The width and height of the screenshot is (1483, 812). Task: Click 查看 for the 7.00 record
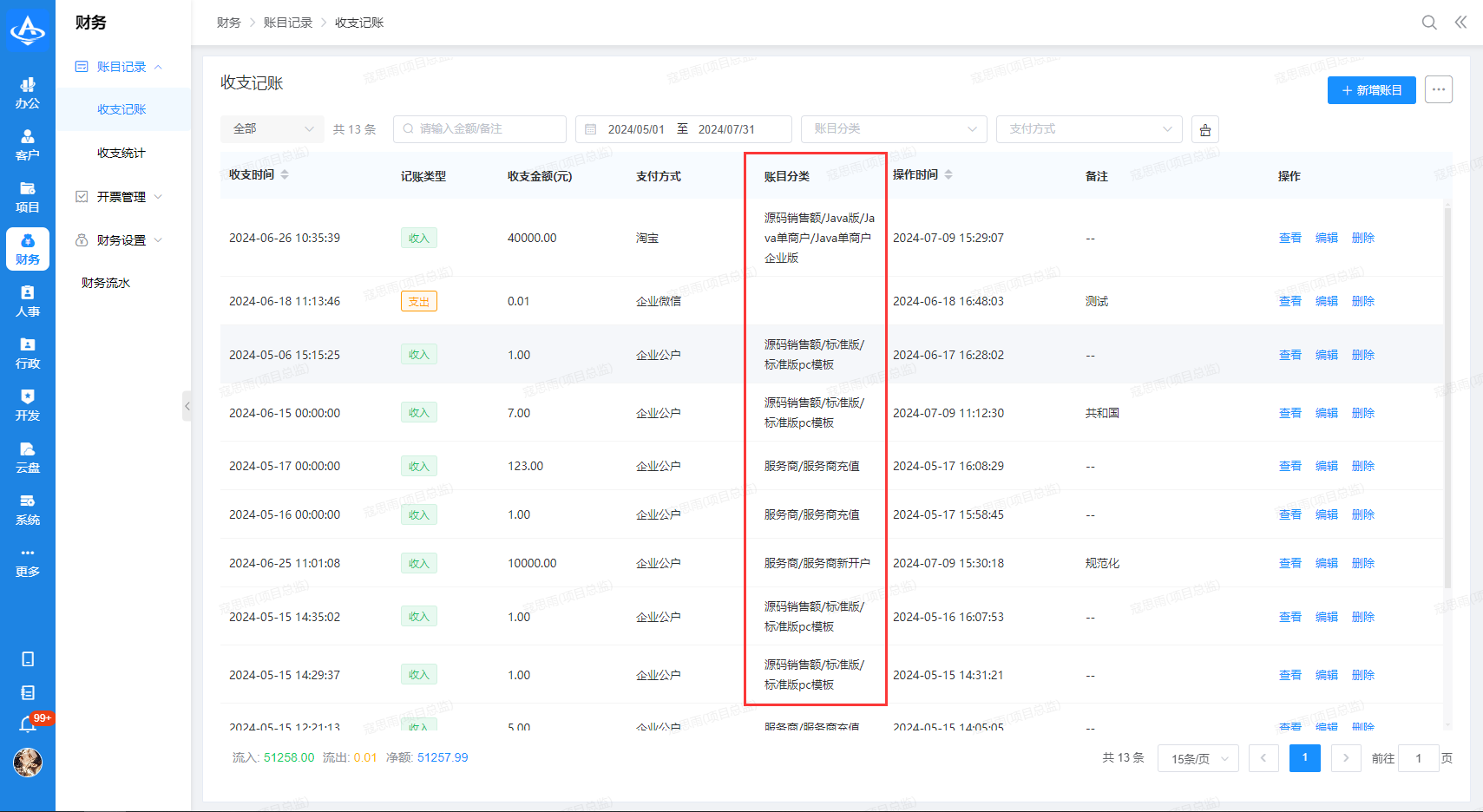click(1290, 413)
